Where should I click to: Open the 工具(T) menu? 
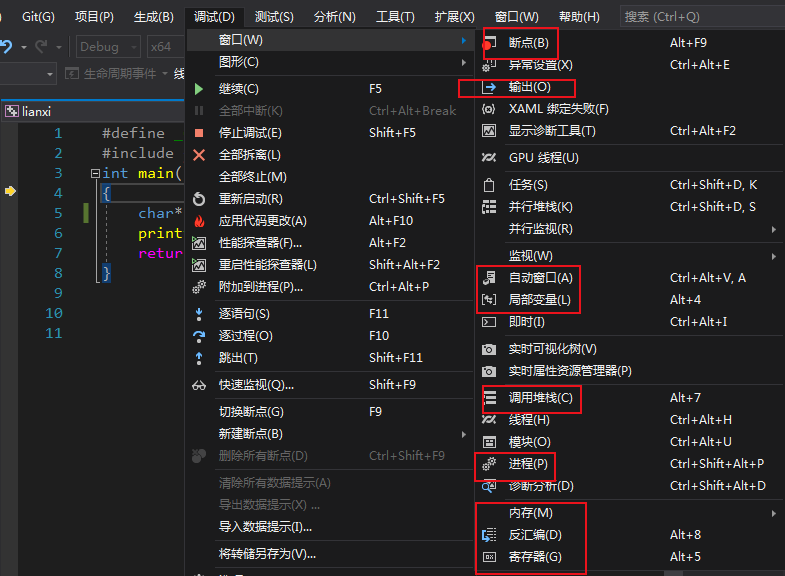pyautogui.click(x=395, y=17)
